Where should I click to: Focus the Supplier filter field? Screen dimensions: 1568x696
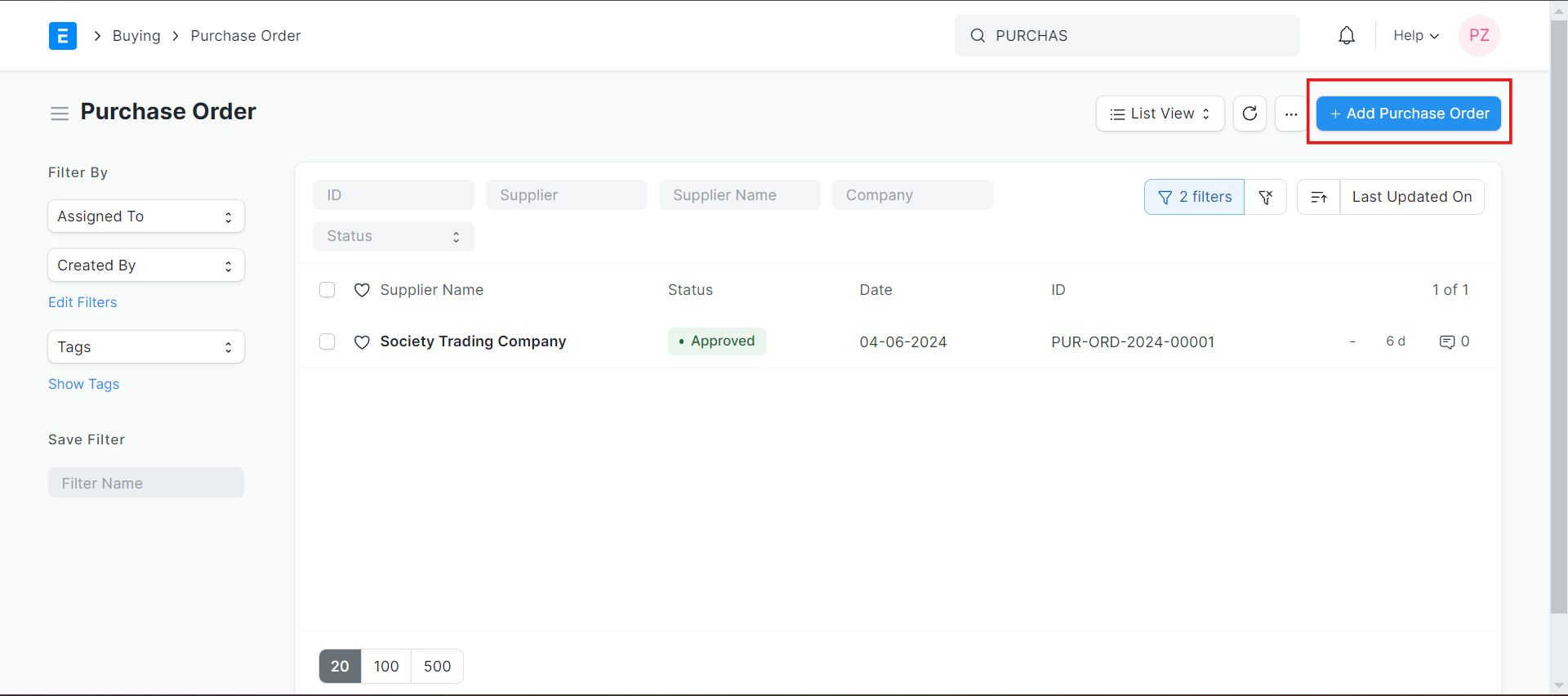567,195
